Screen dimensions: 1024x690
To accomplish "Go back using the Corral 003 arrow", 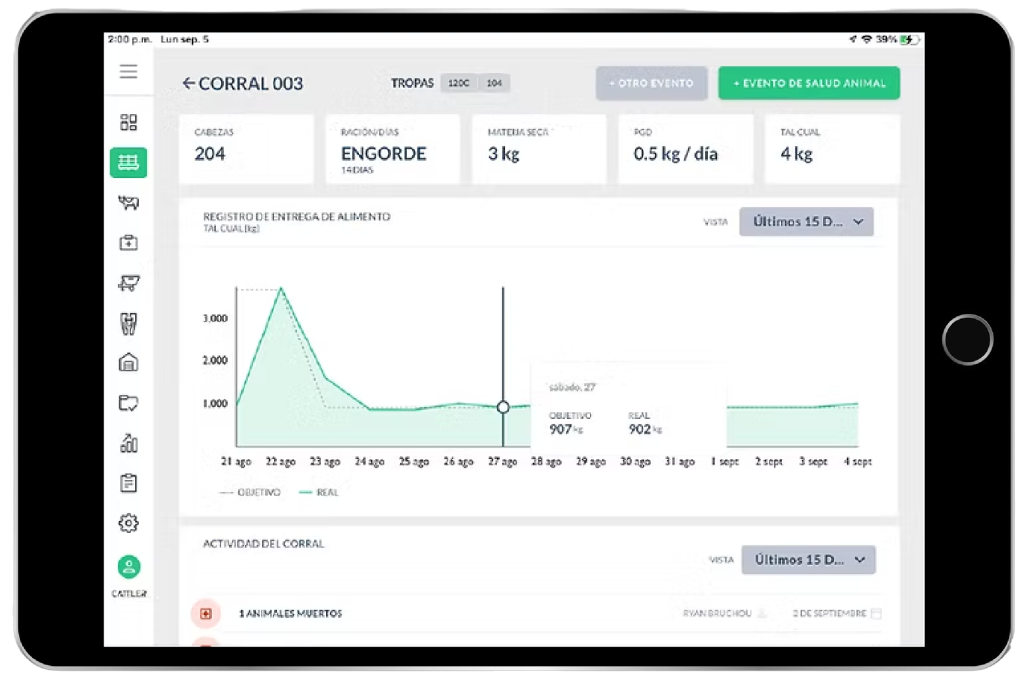I will point(188,84).
